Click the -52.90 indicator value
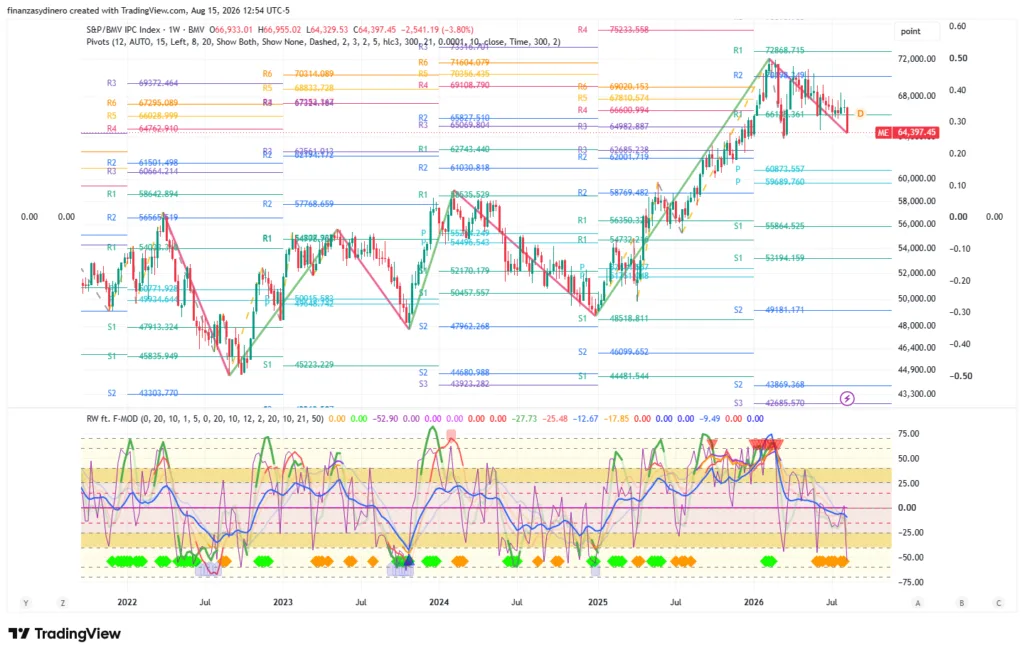This screenshot has width=1024, height=655. 385,419
